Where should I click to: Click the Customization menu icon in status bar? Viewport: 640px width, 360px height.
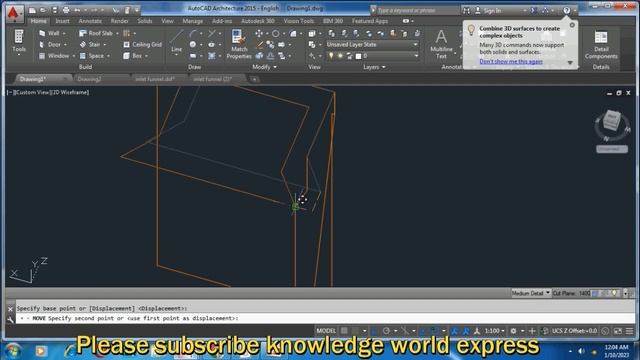pyautogui.click(x=630, y=331)
